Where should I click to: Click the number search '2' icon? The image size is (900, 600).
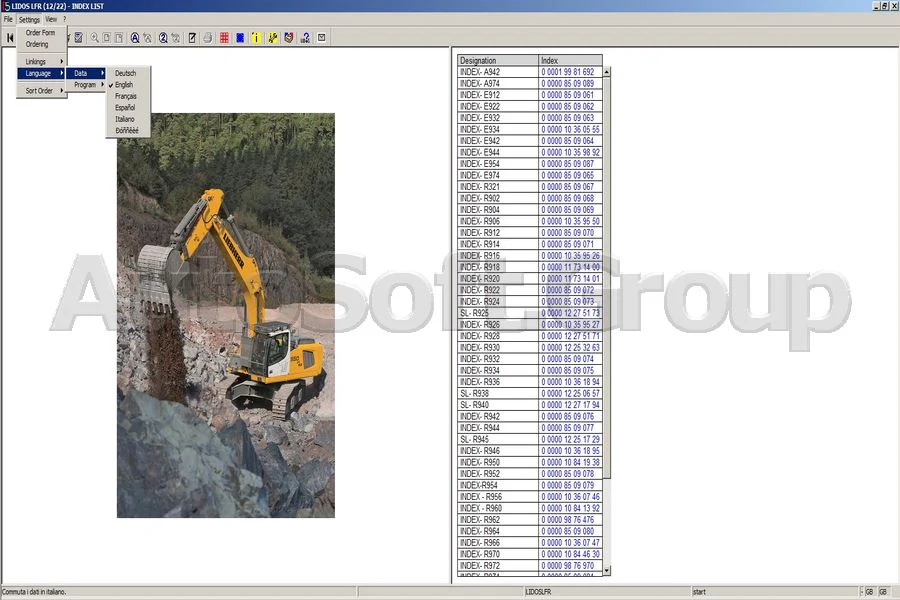pyautogui.click(x=162, y=37)
